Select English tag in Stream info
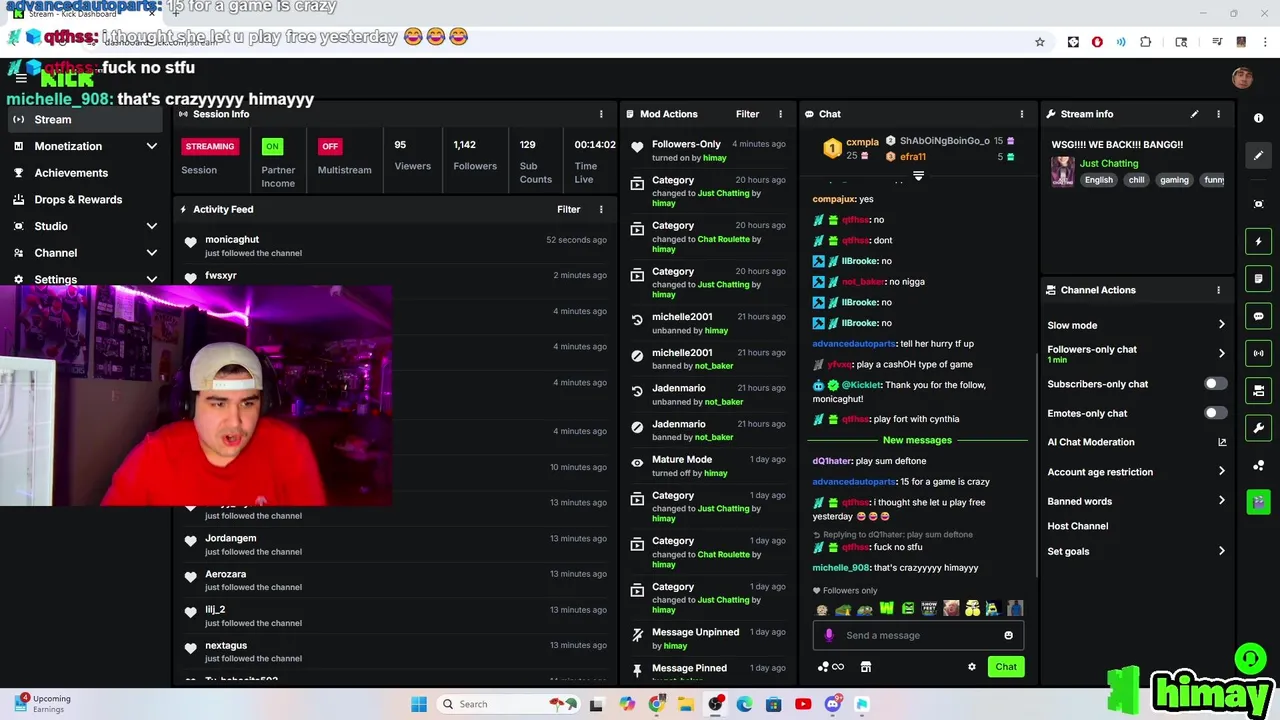The height and width of the screenshot is (720, 1280). [1098, 180]
